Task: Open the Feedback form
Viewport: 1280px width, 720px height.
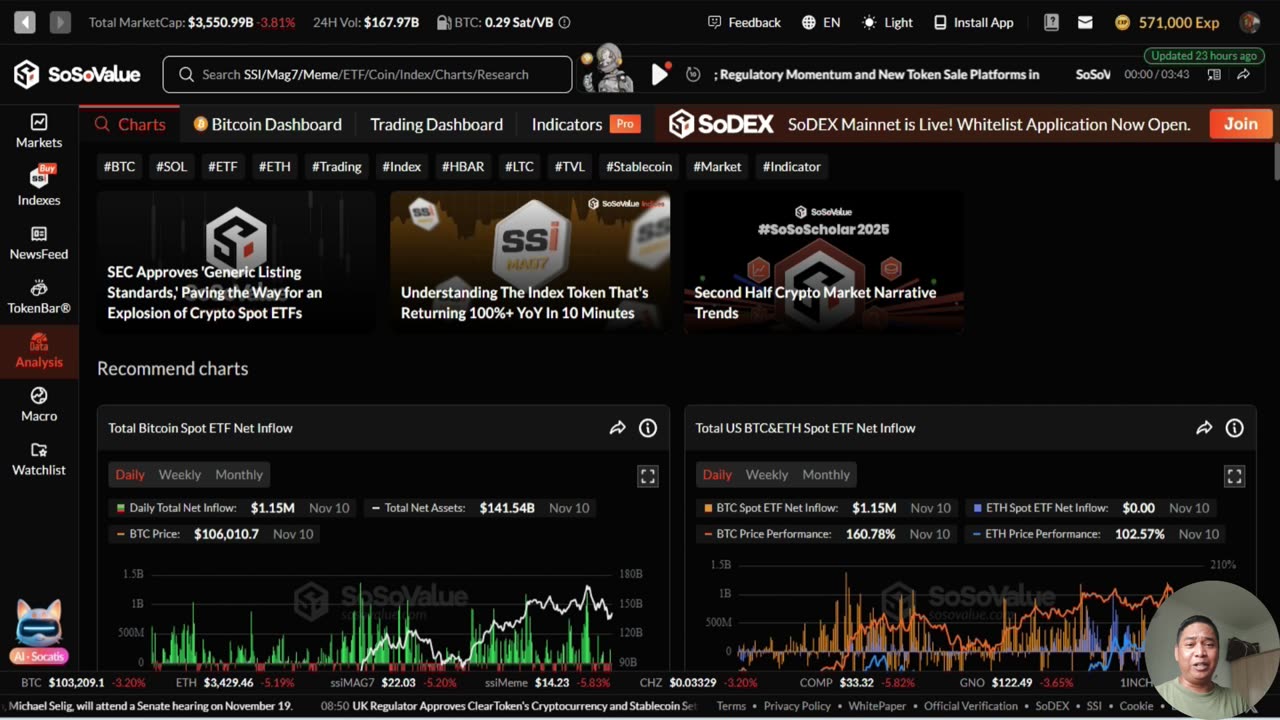Action: coord(744,22)
